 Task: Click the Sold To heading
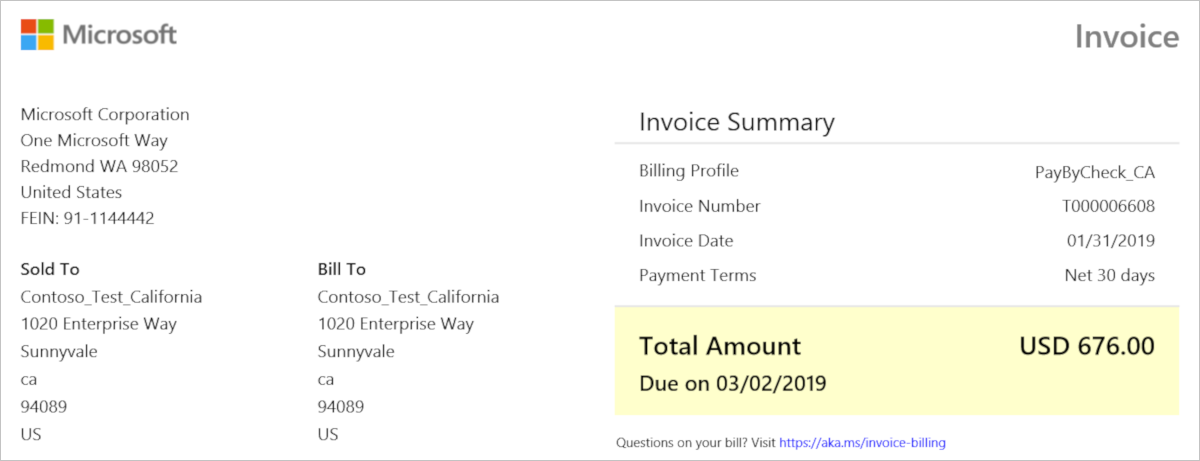pyautogui.click(x=50, y=269)
